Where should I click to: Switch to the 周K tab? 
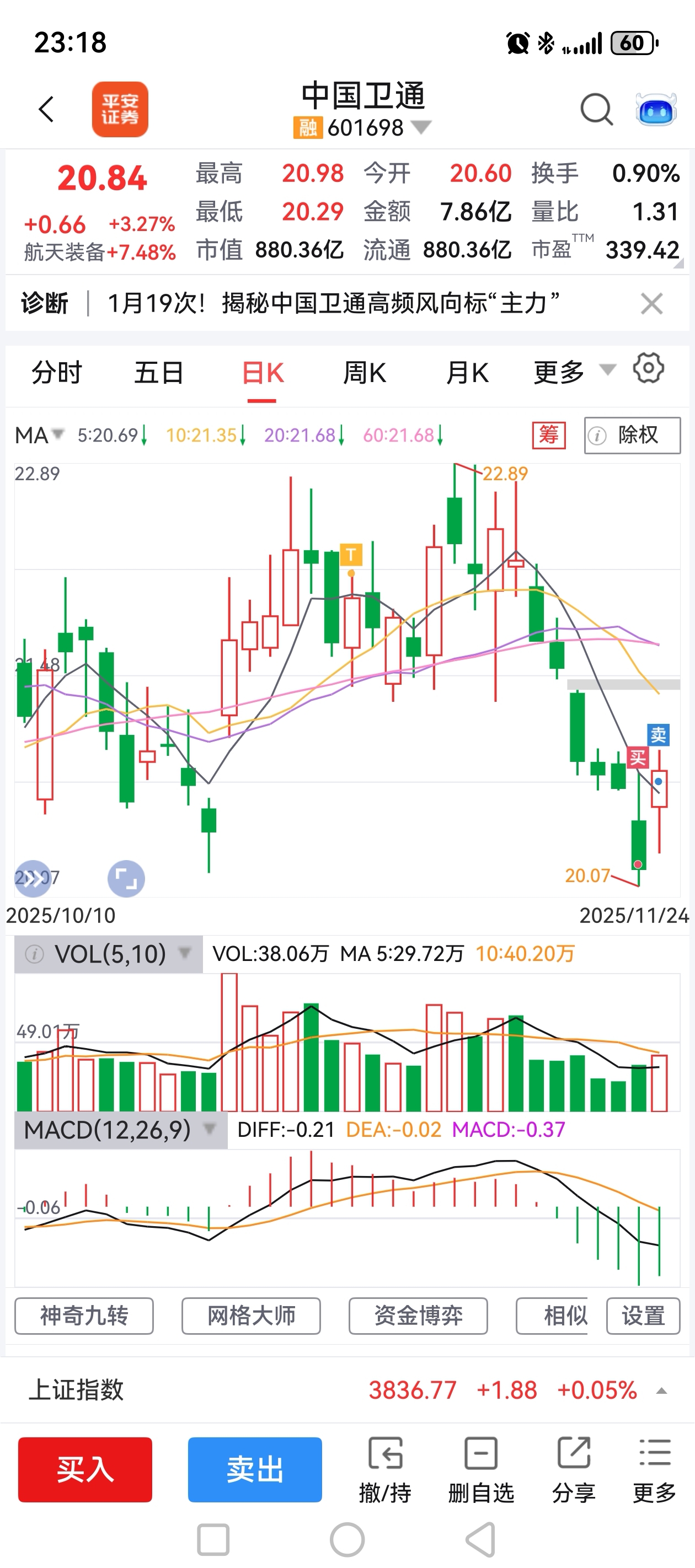pyautogui.click(x=364, y=372)
